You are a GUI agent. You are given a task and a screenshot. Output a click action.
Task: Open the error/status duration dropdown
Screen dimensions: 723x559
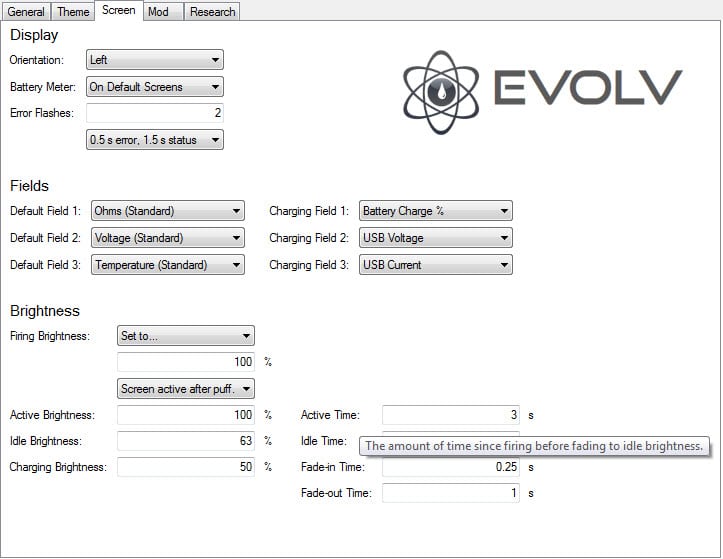pyautogui.click(x=155, y=140)
